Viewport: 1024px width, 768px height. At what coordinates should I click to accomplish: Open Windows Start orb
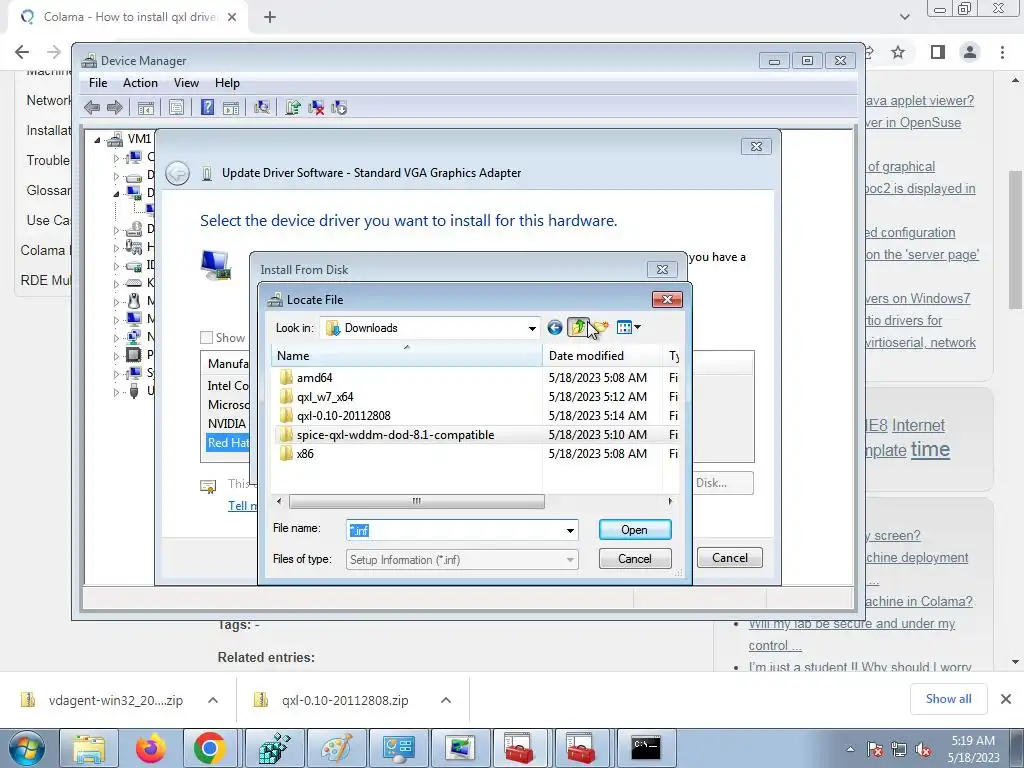click(25, 748)
